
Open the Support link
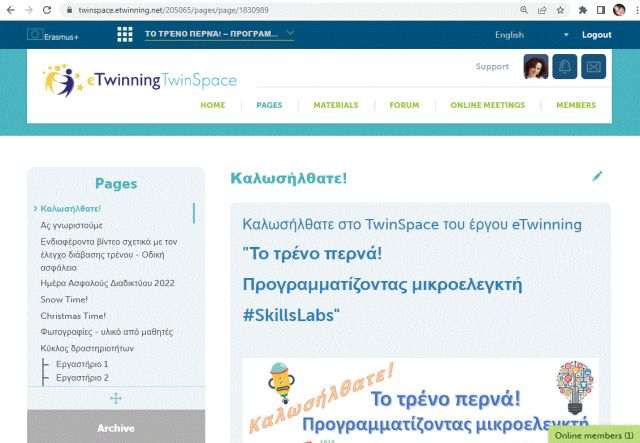[492, 66]
